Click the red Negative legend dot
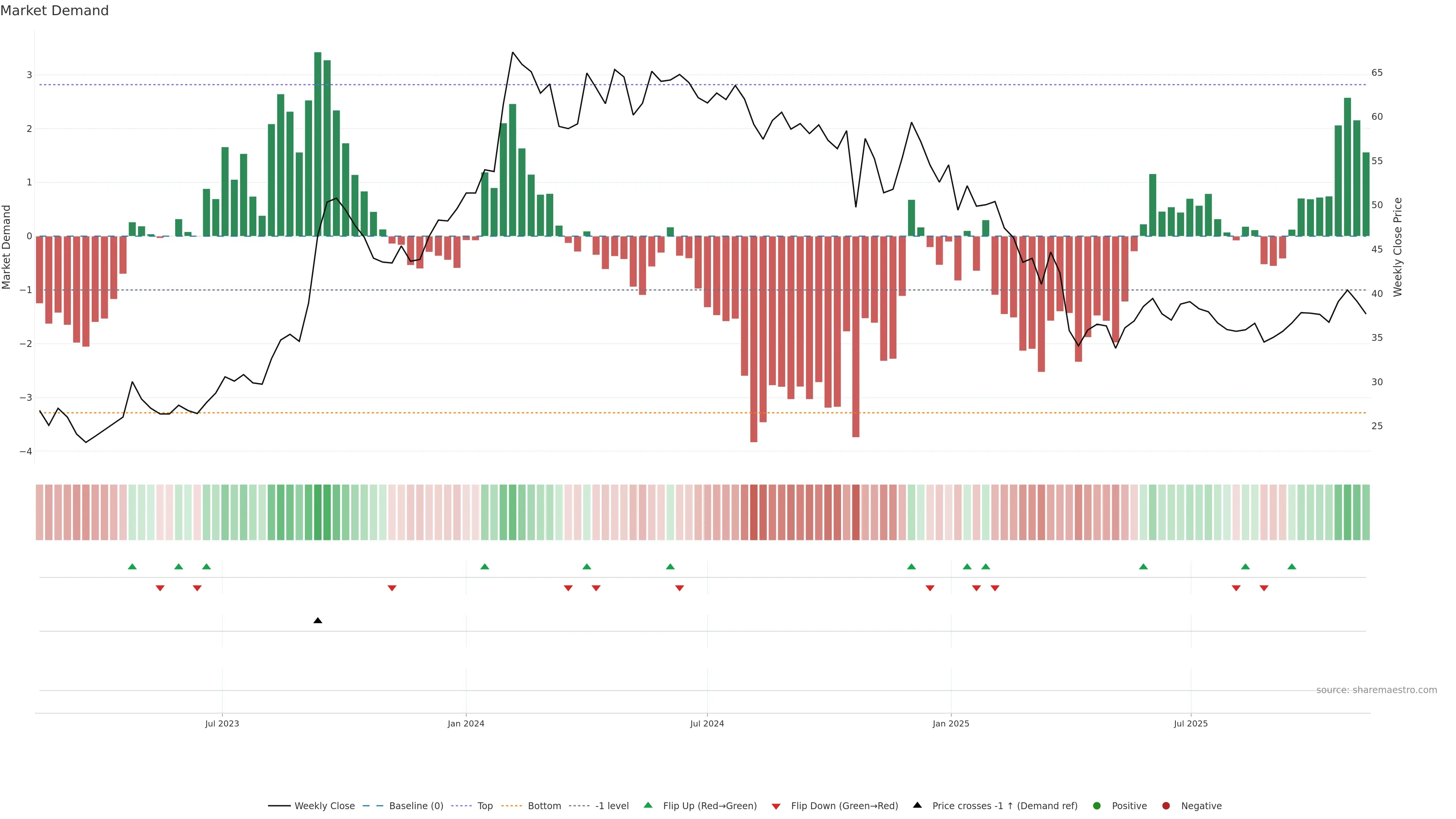The image size is (1456, 819). click(x=1166, y=806)
